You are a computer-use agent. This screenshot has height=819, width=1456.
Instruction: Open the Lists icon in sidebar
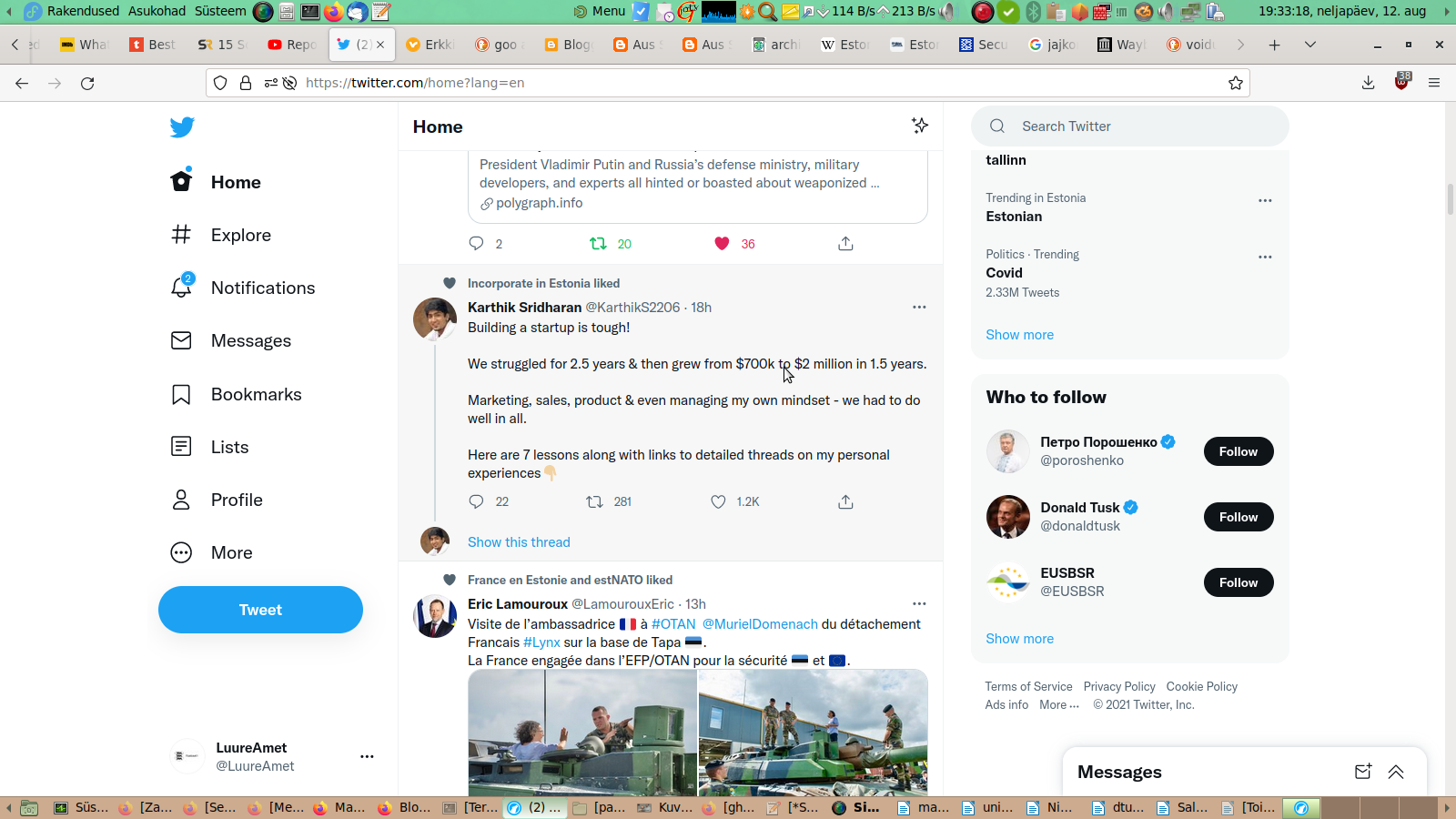coord(181,447)
